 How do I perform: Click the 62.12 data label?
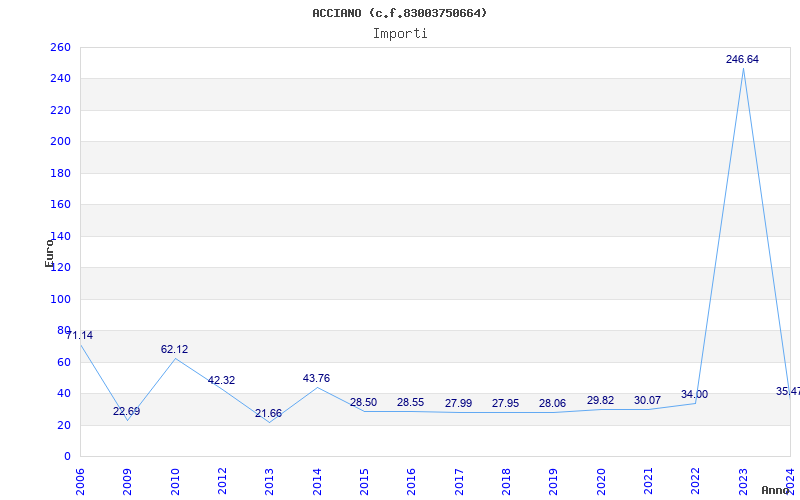174,349
